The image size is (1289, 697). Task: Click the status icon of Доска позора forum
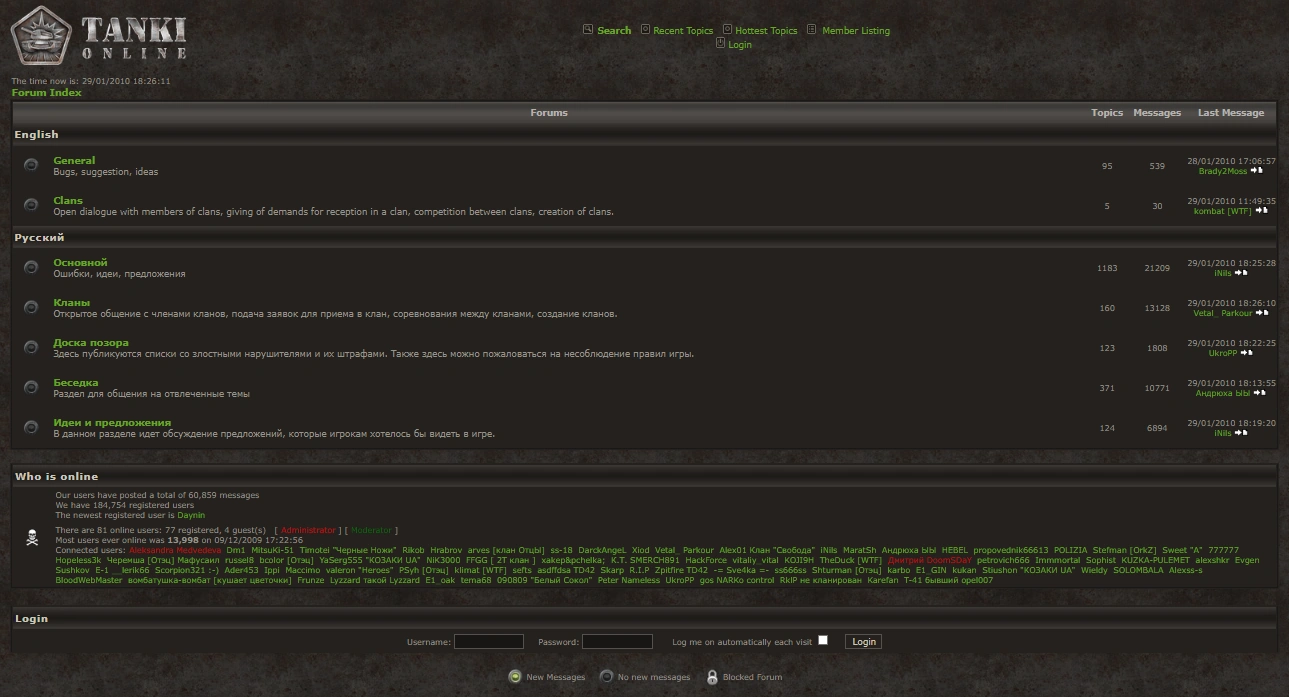tap(31, 347)
